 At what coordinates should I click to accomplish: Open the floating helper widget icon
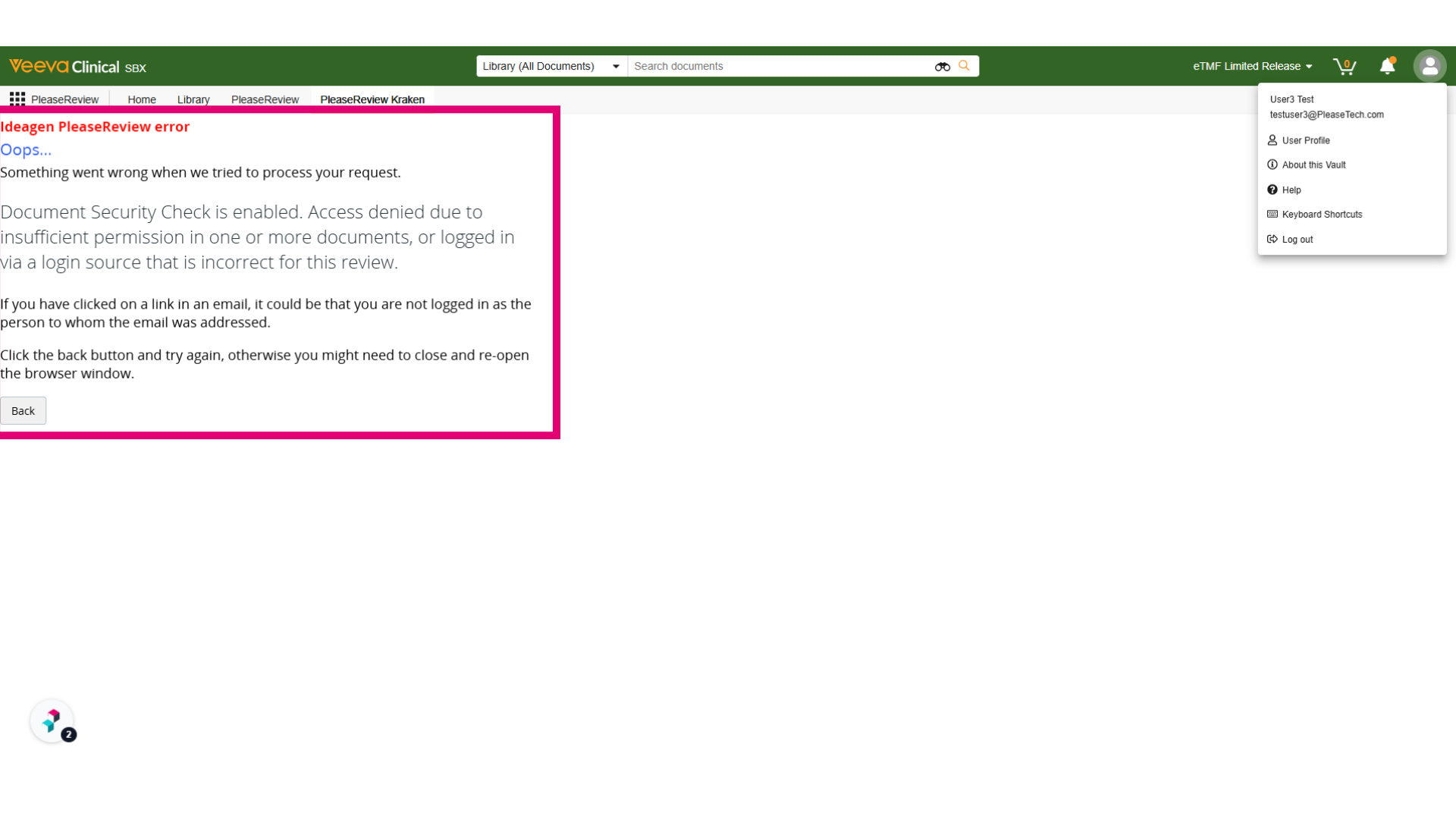[x=52, y=721]
